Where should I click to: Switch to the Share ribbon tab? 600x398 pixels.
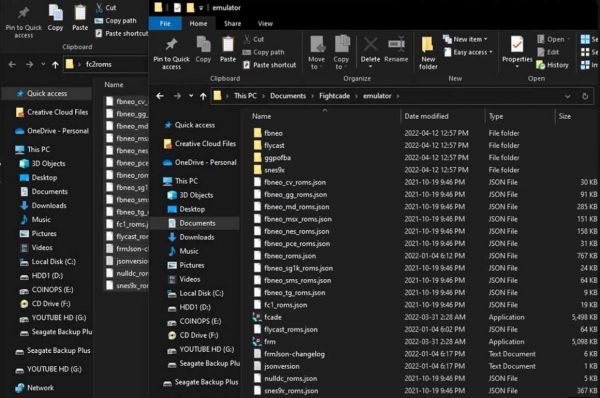point(232,23)
